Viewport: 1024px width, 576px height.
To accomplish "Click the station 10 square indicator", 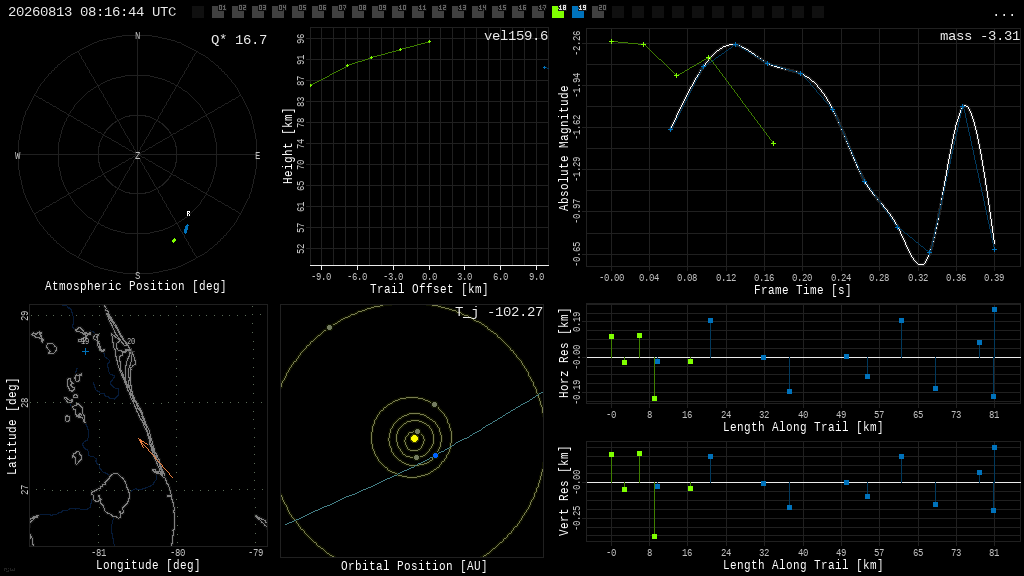I will pos(398,12).
